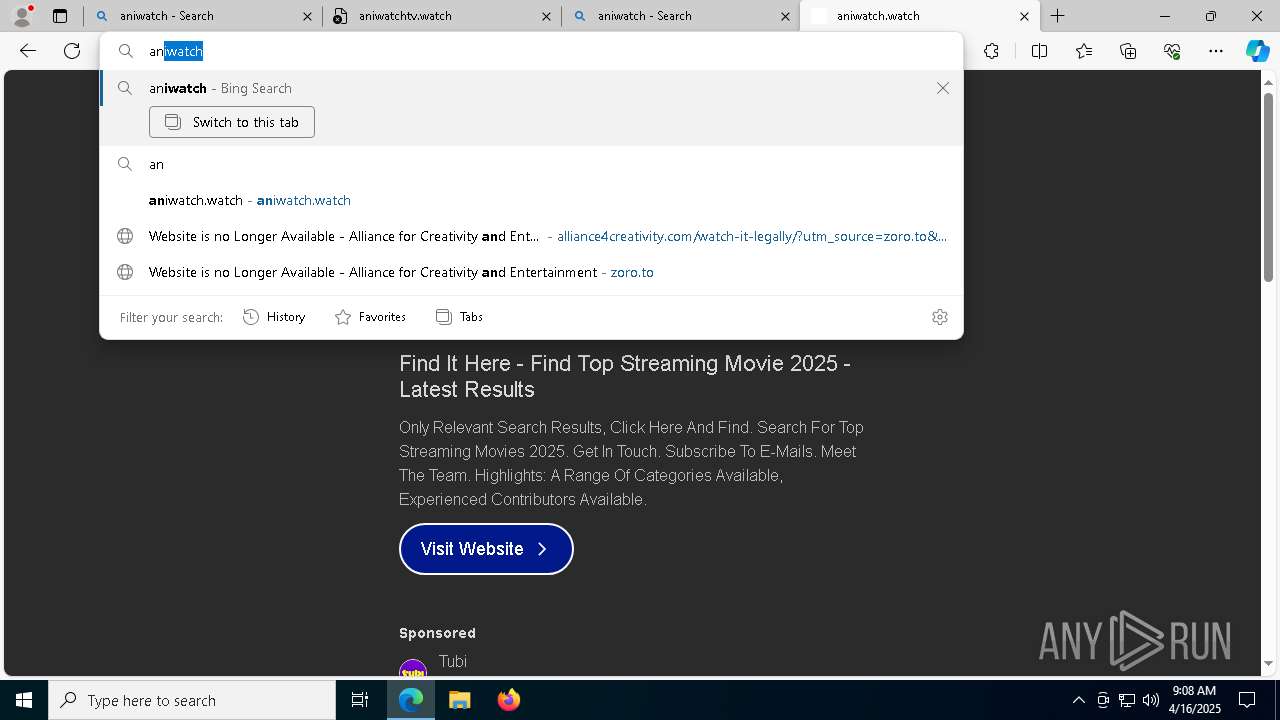Open File Explorer from the taskbar

(x=459, y=700)
